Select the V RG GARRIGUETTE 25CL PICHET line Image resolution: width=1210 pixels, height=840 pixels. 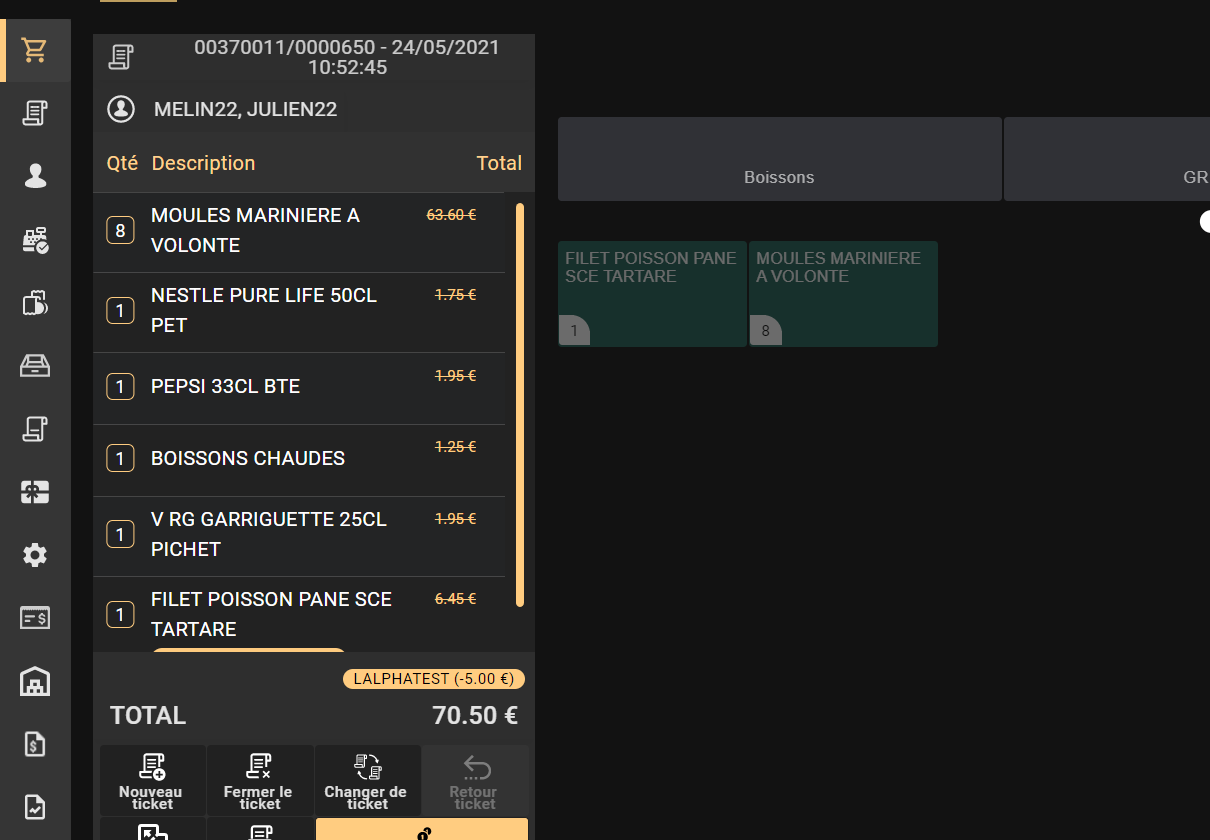pos(299,536)
